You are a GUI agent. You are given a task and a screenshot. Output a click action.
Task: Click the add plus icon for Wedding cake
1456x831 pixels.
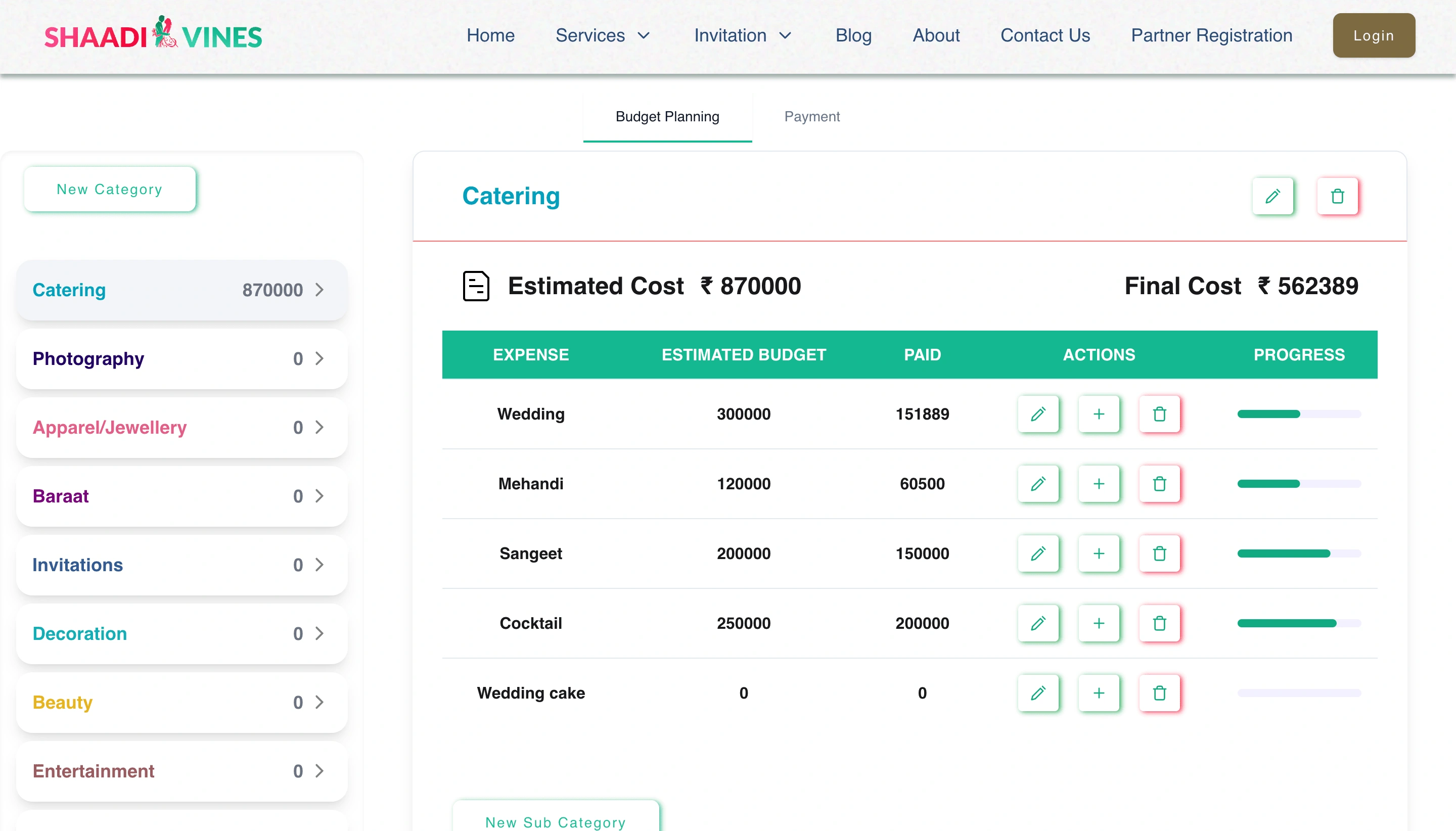[1099, 693]
